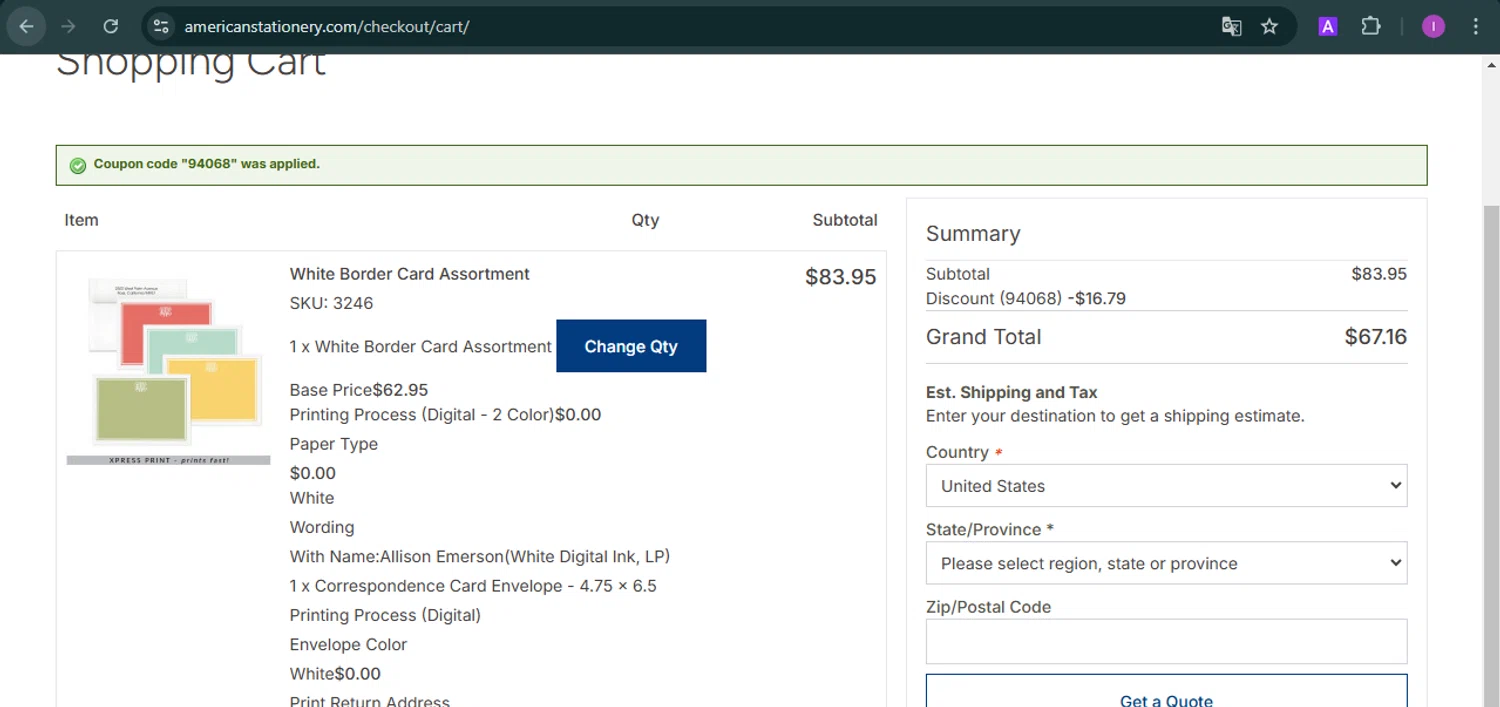Click the coupon applied message text

coord(207,164)
